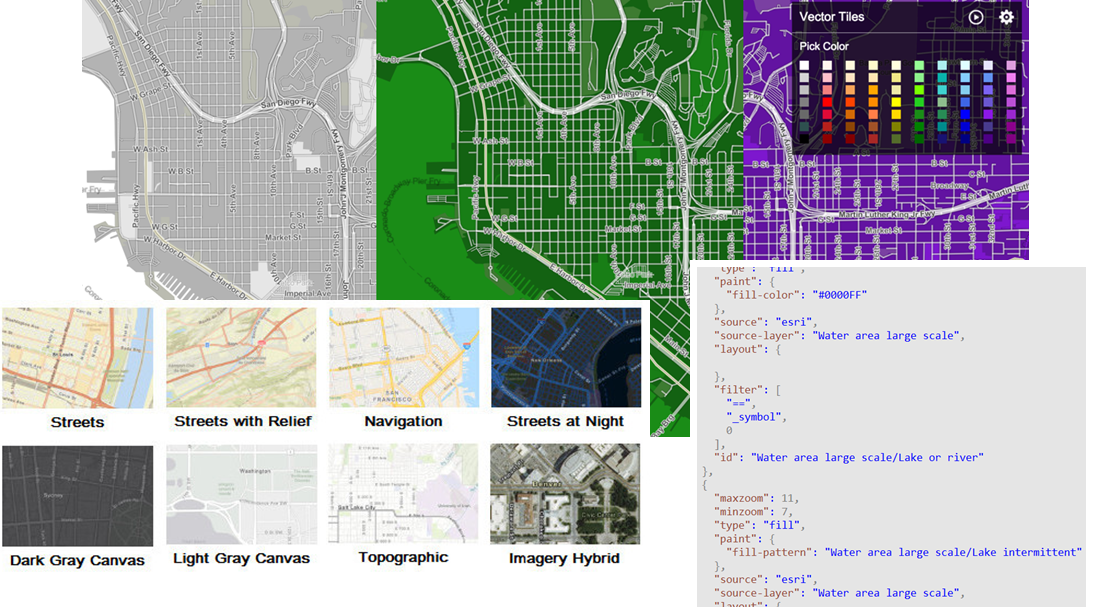Choose the Navigation basemap thumbnail

[x=403, y=357]
